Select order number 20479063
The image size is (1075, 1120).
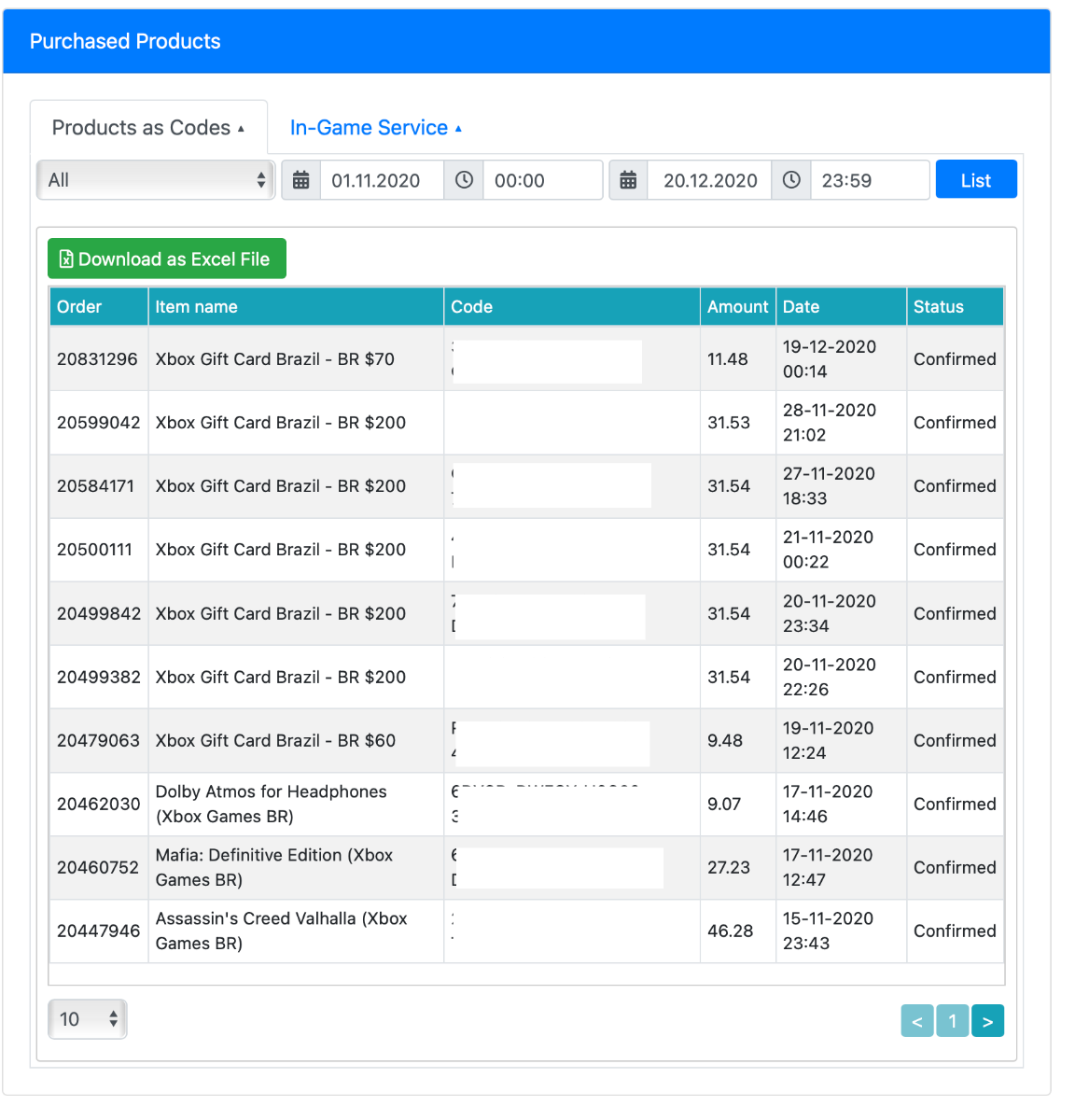tap(98, 741)
